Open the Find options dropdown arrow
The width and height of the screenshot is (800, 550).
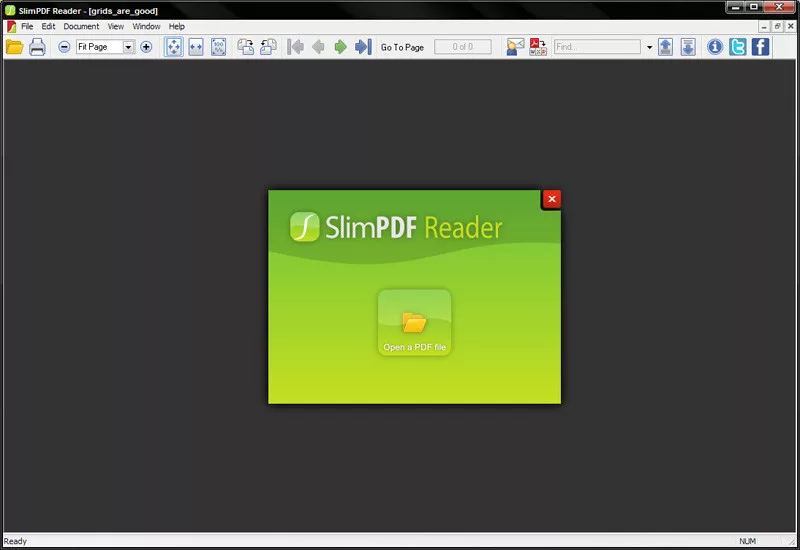click(649, 47)
